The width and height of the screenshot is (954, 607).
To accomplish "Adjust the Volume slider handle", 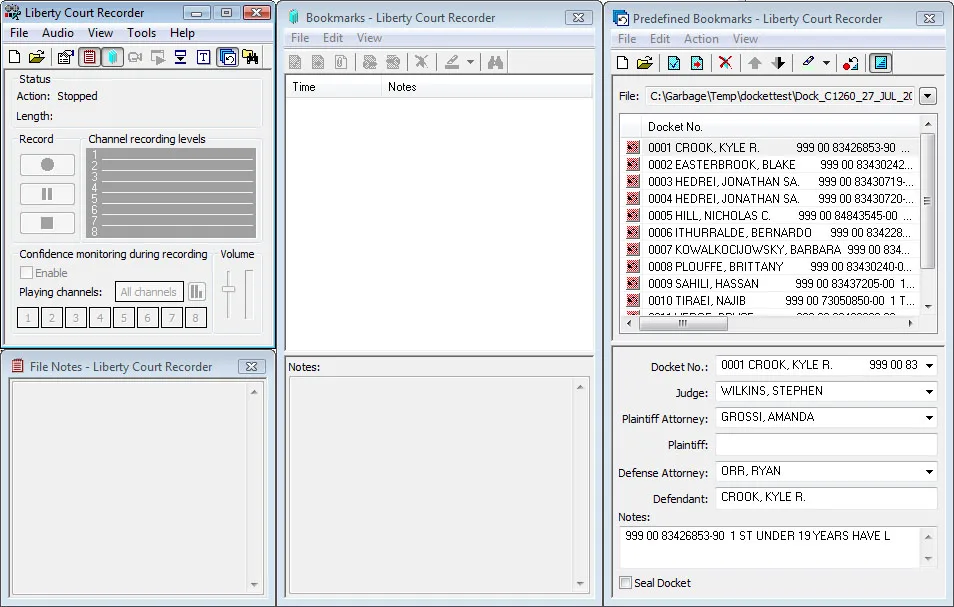I will pyautogui.click(x=228, y=290).
